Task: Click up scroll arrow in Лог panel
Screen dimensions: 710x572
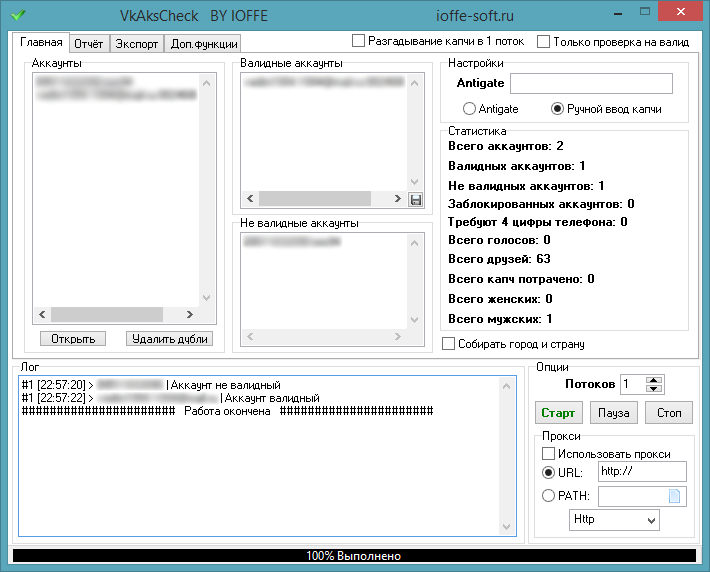Action: coord(506,386)
